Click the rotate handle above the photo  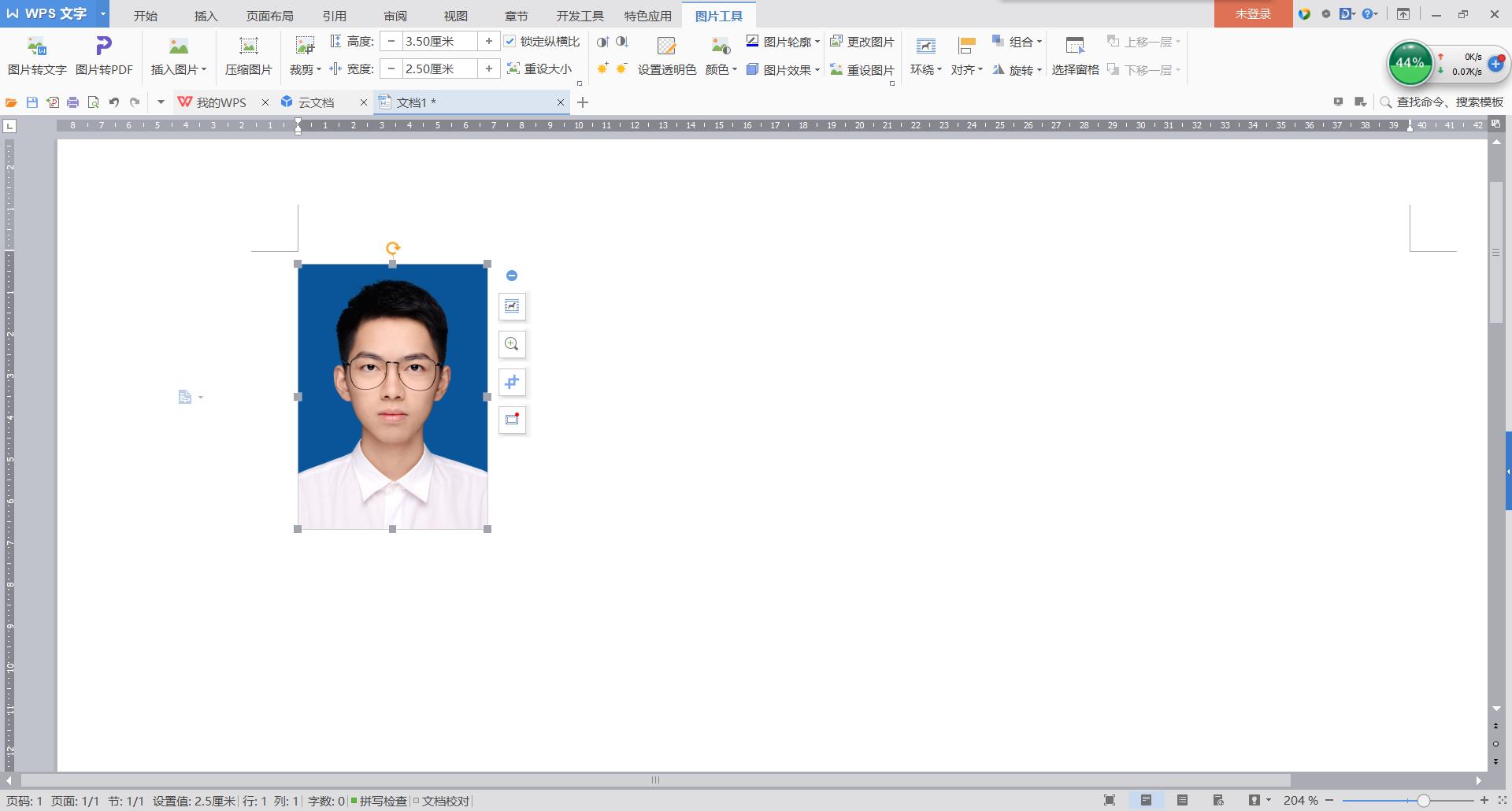point(393,249)
